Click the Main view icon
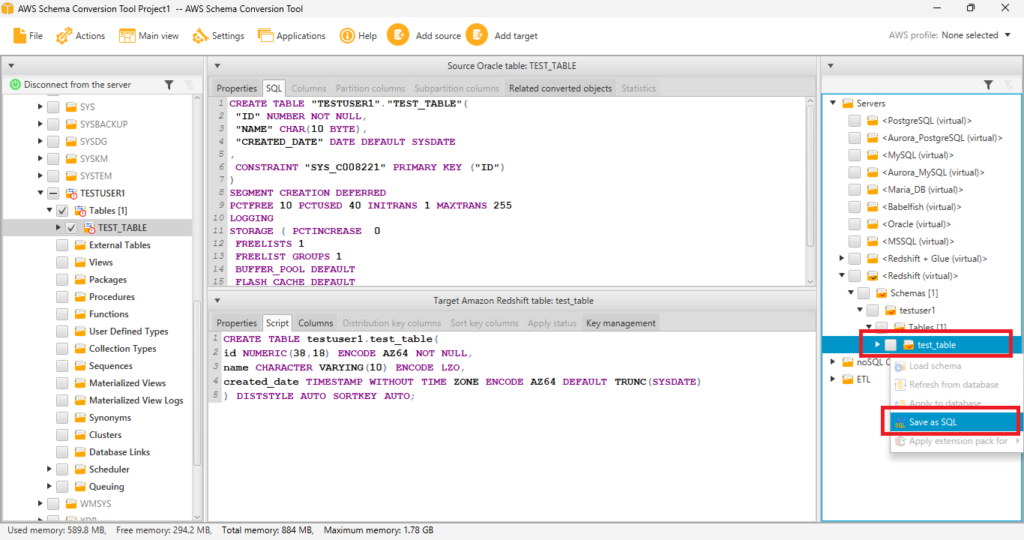Image resolution: width=1024 pixels, height=540 pixels. click(x=127, y=35)
